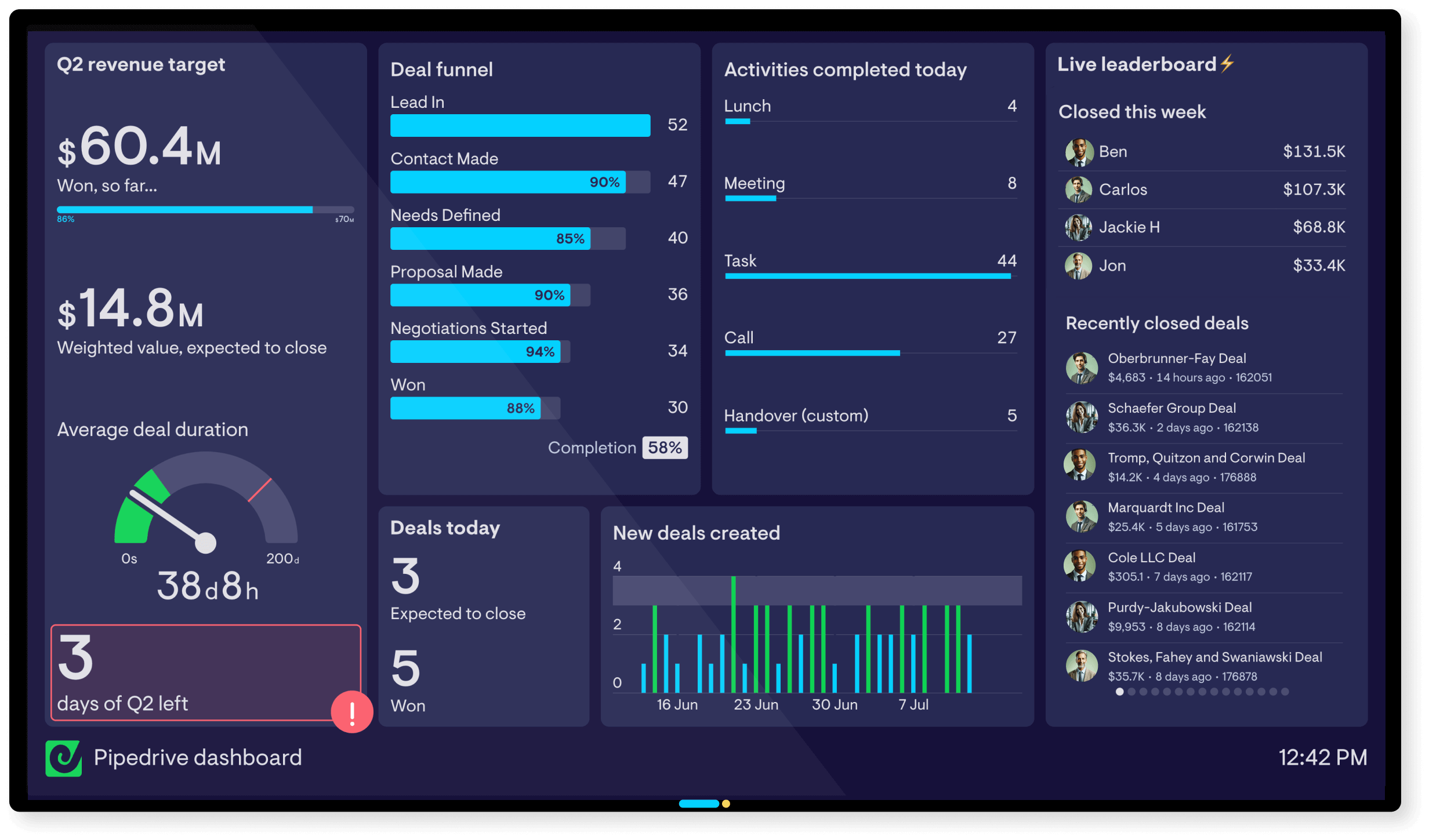Click the 12:42 PM clock
This screenshot has width=1429, height=840.
(x=1323, y=758)
